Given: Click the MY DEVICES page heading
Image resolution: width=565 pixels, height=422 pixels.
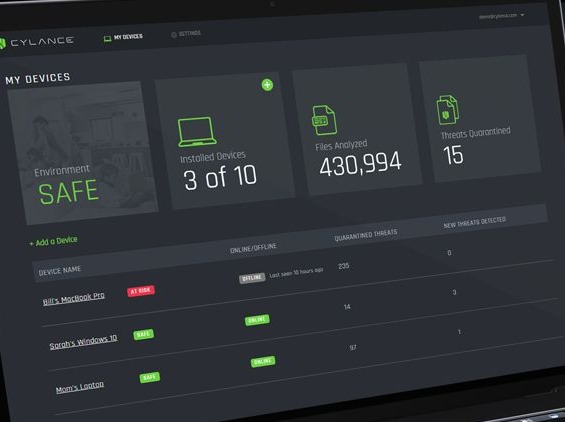Looking at the screenshot, I should (x=37, y=79).
